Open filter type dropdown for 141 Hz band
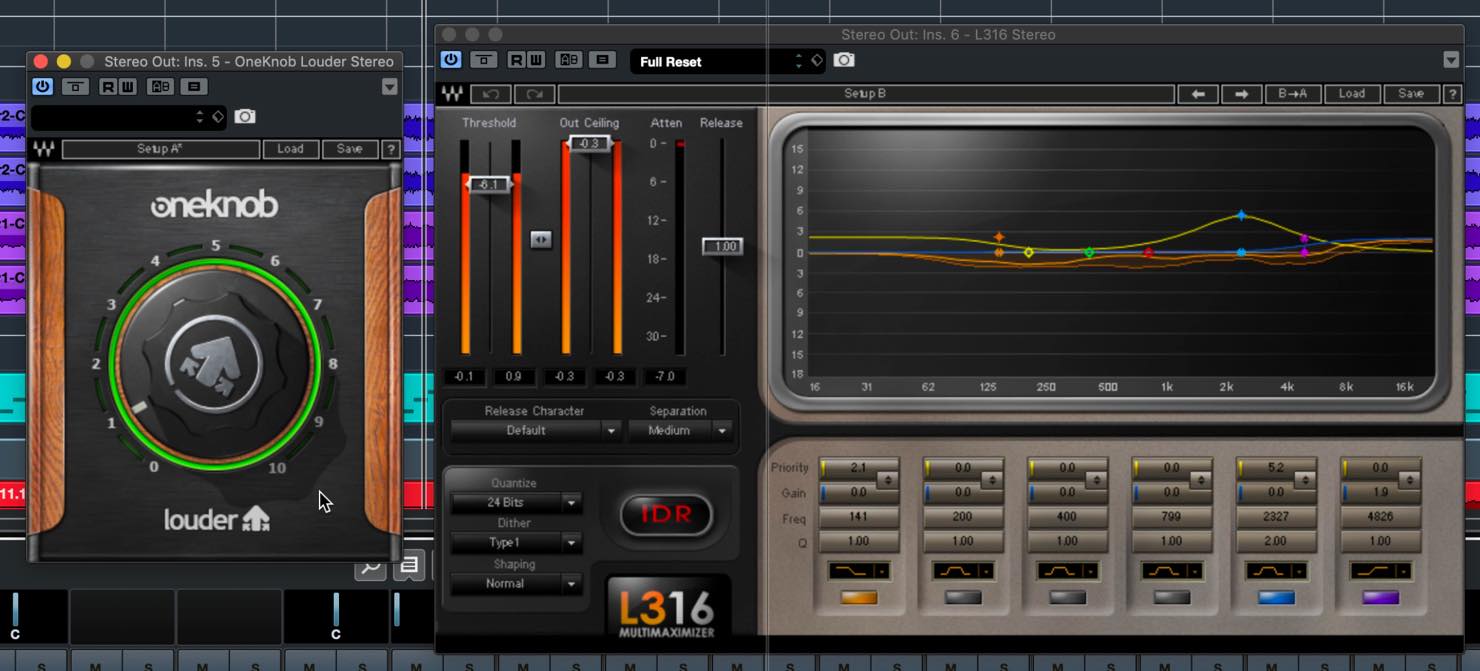 859,571
